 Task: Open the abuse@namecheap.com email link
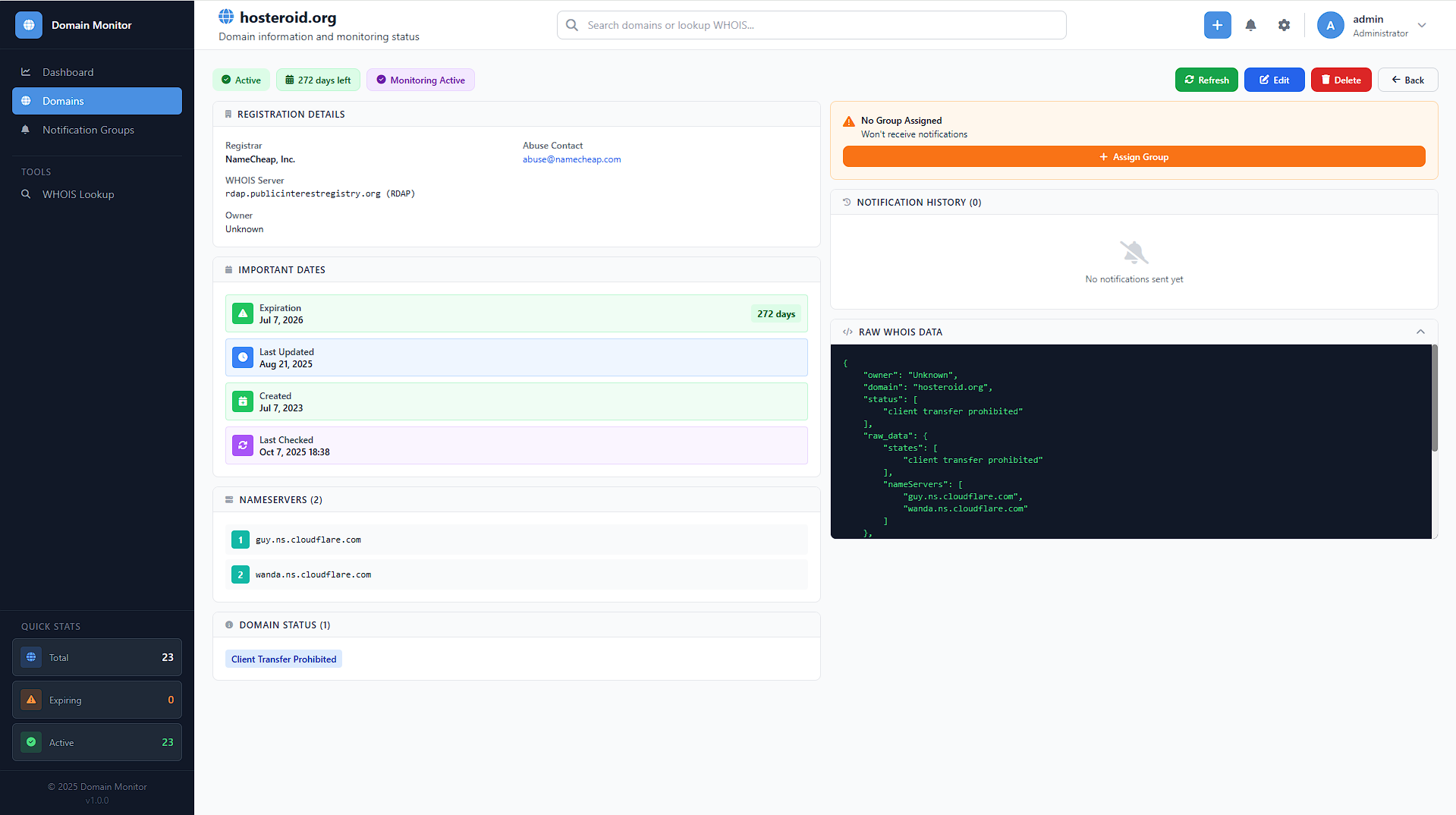pyautogui.click(x=571, y=159)
